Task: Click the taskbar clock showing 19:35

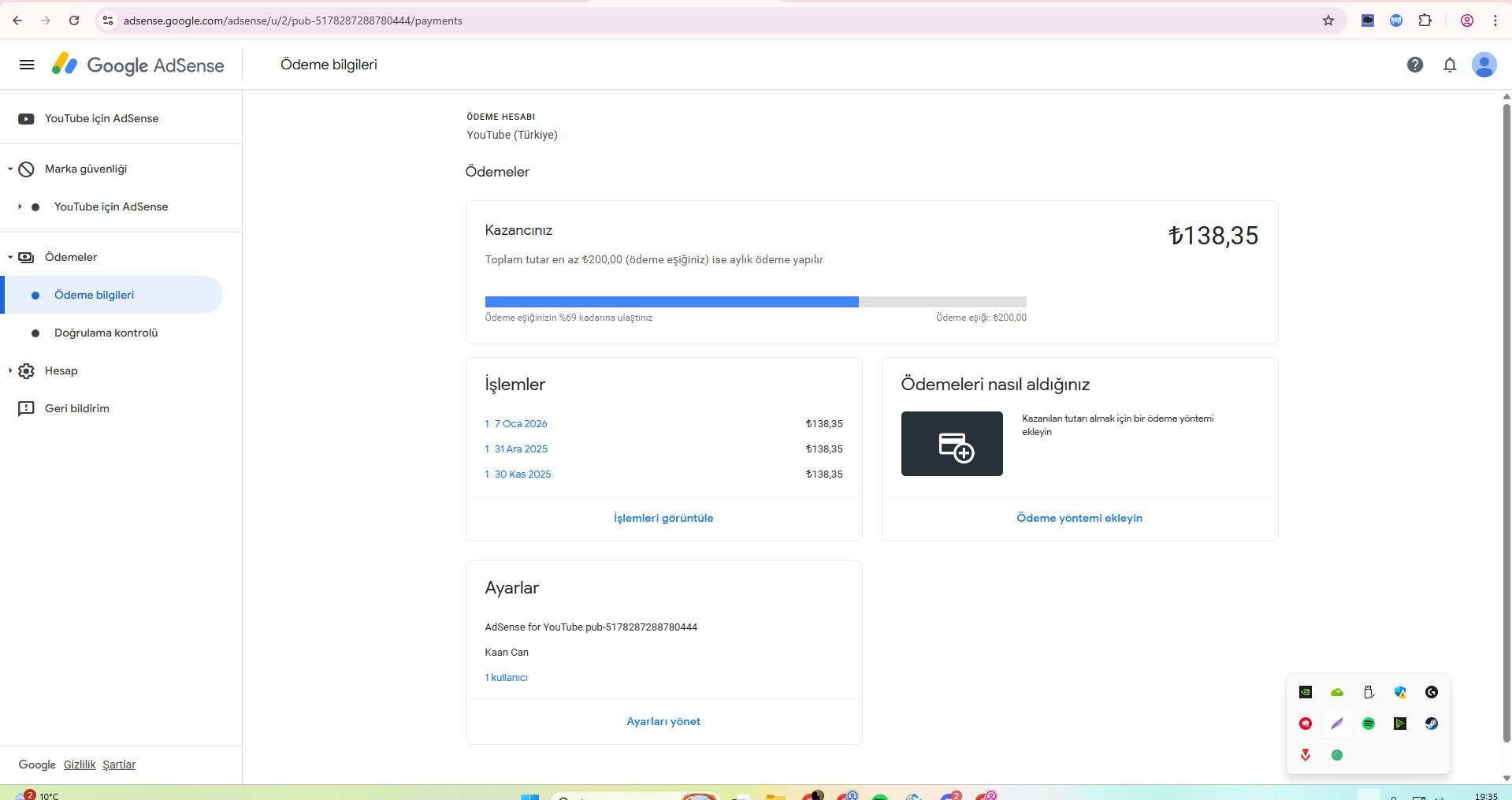Action: [1486, 796]
